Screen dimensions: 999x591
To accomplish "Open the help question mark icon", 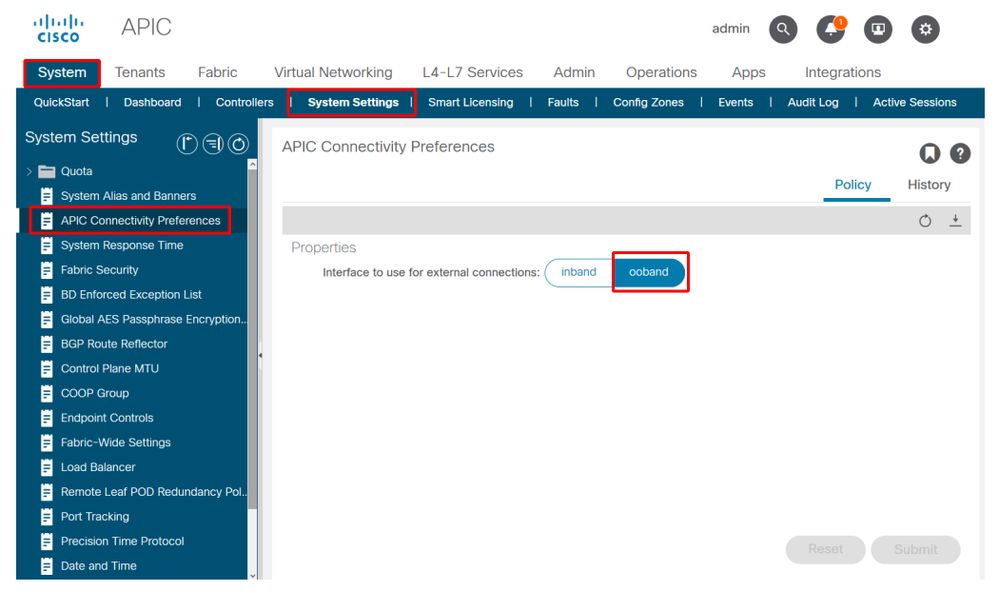I will click(x=959, y=153).
